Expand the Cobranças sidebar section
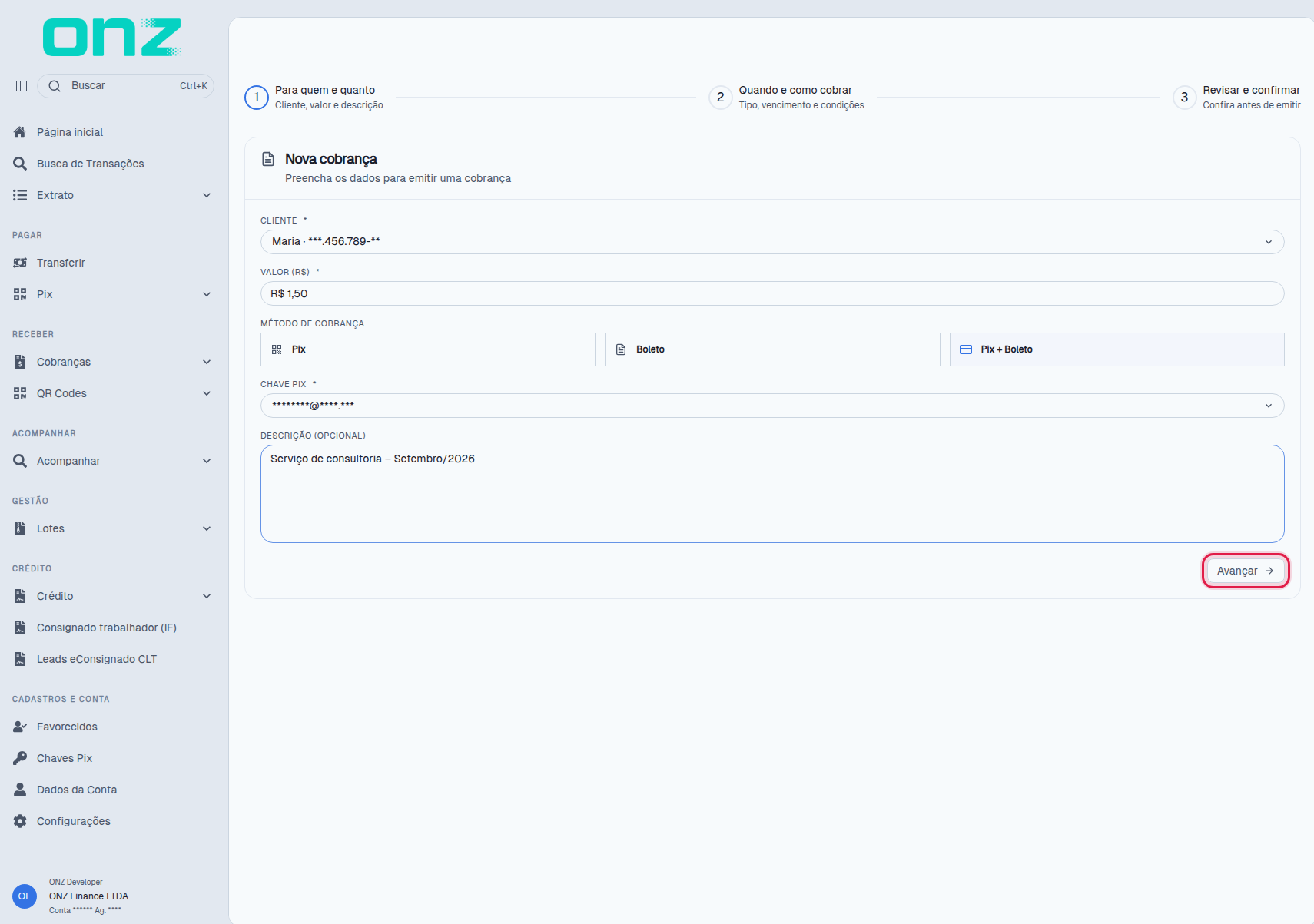This screenshot has height=924, width=1314. click(112, 362)
